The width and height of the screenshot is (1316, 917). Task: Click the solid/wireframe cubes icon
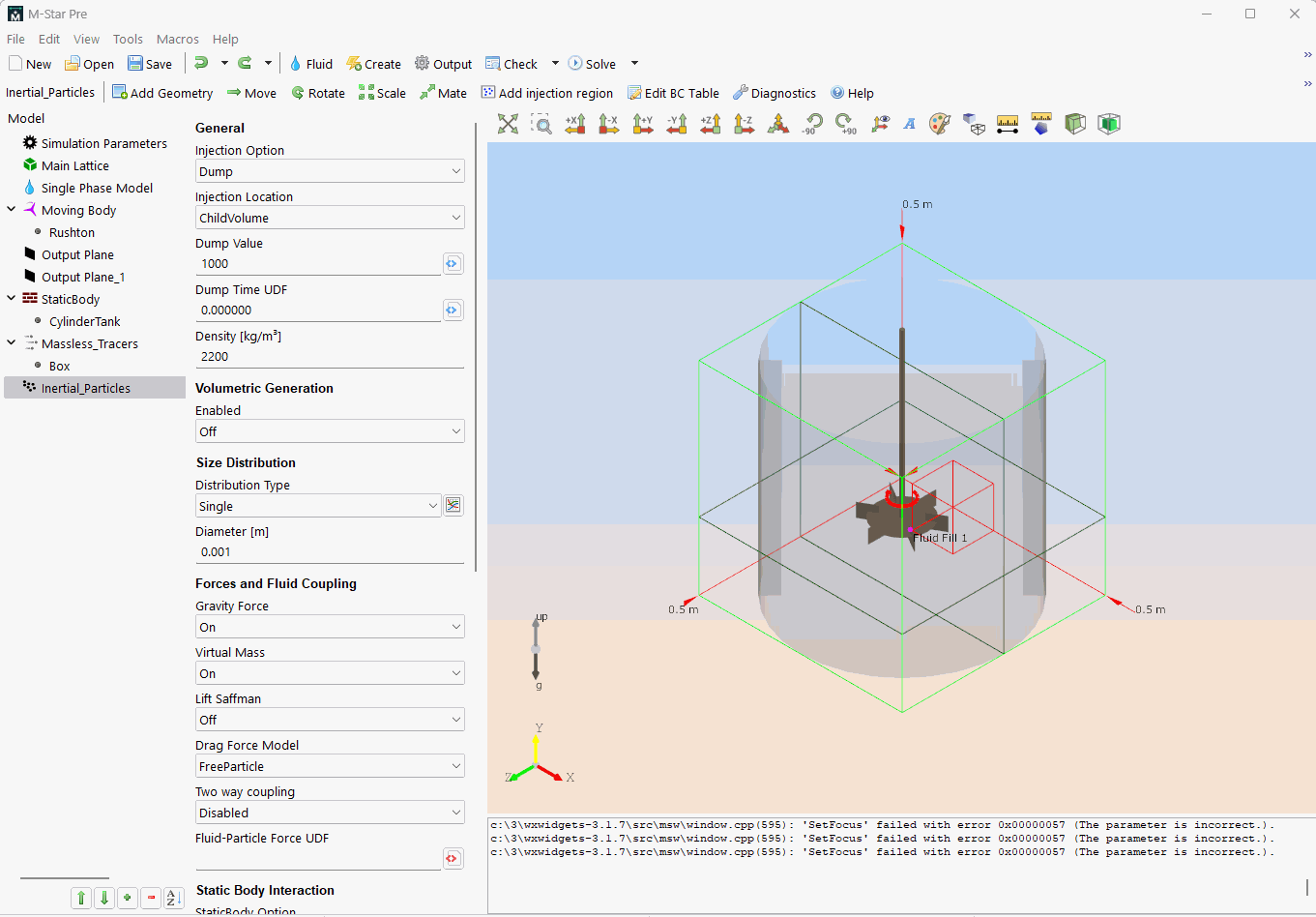(975, 124)
